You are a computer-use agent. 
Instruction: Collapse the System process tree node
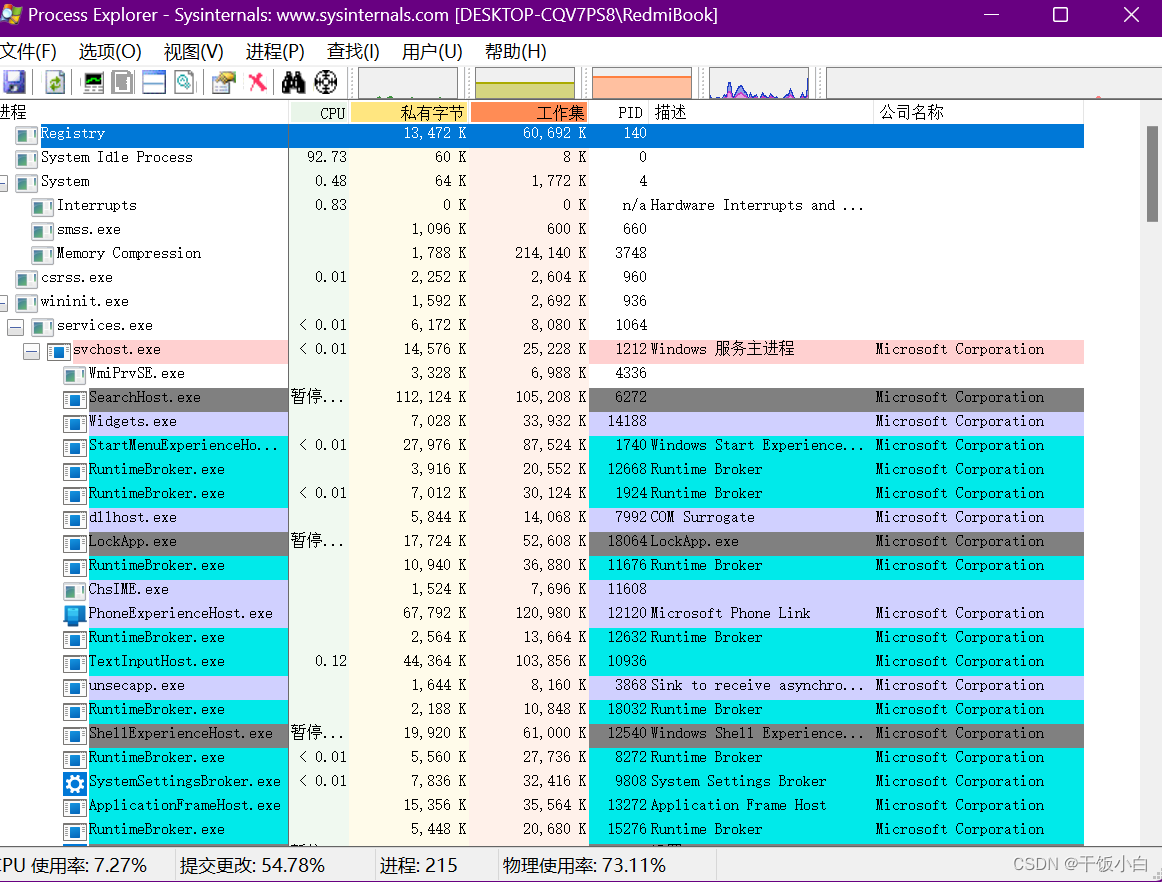[3, 183]
